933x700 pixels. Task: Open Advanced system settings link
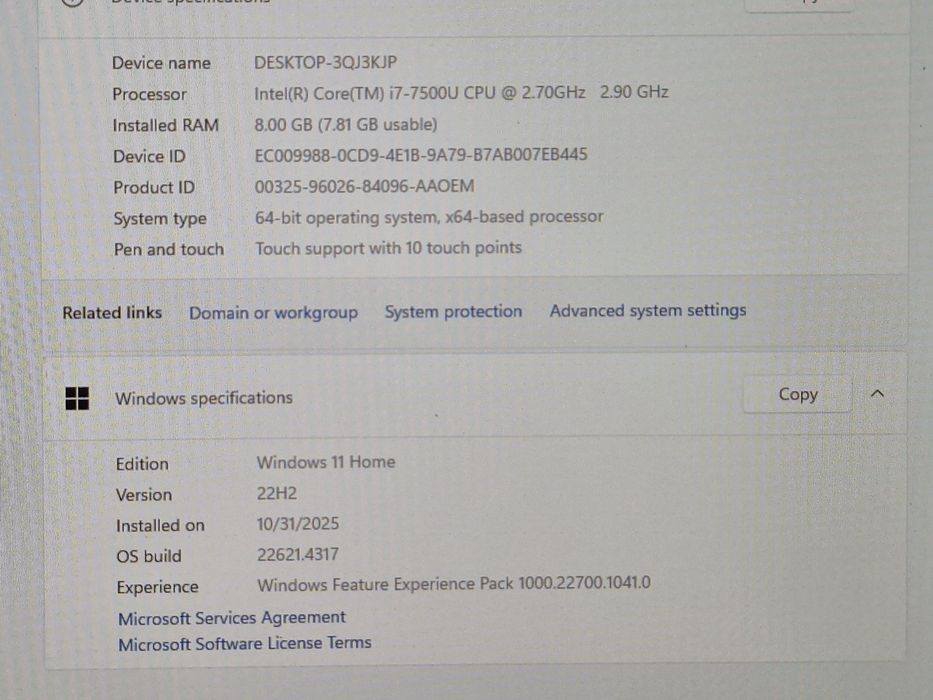[647, 310]
